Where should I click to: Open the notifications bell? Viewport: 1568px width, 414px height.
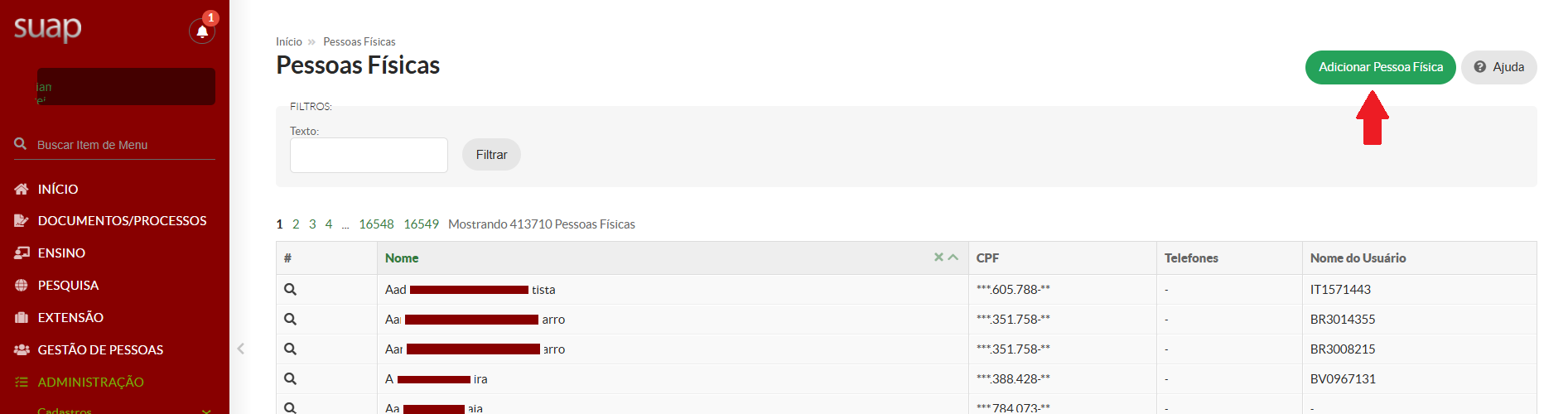point(201,31)
